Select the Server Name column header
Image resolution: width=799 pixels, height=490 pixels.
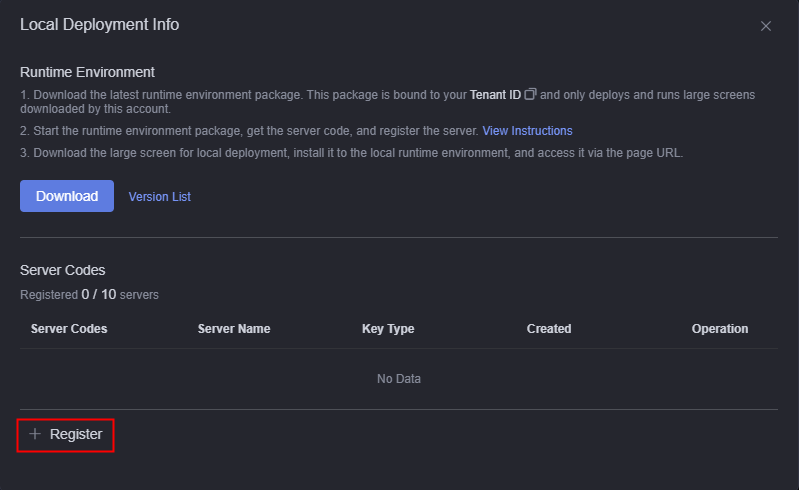234,329
